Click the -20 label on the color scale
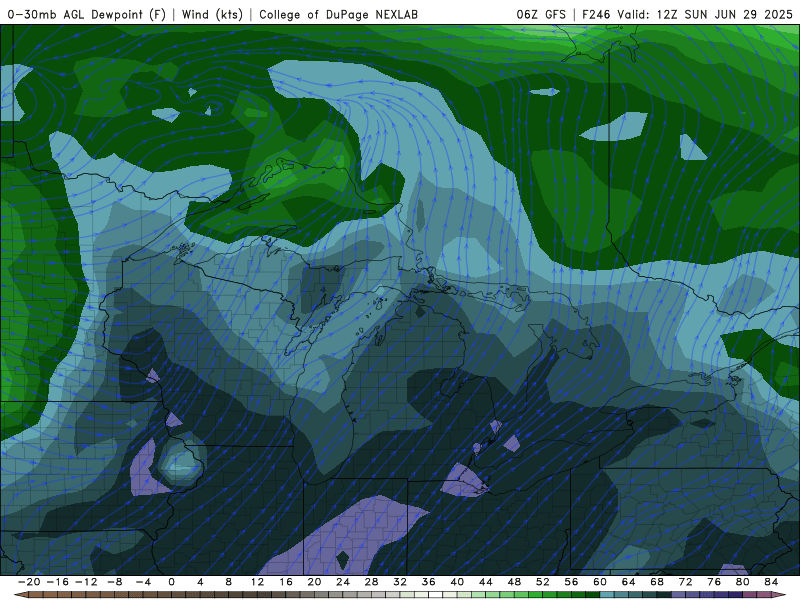This screenshot has height=600, width=800. [29, 582]
